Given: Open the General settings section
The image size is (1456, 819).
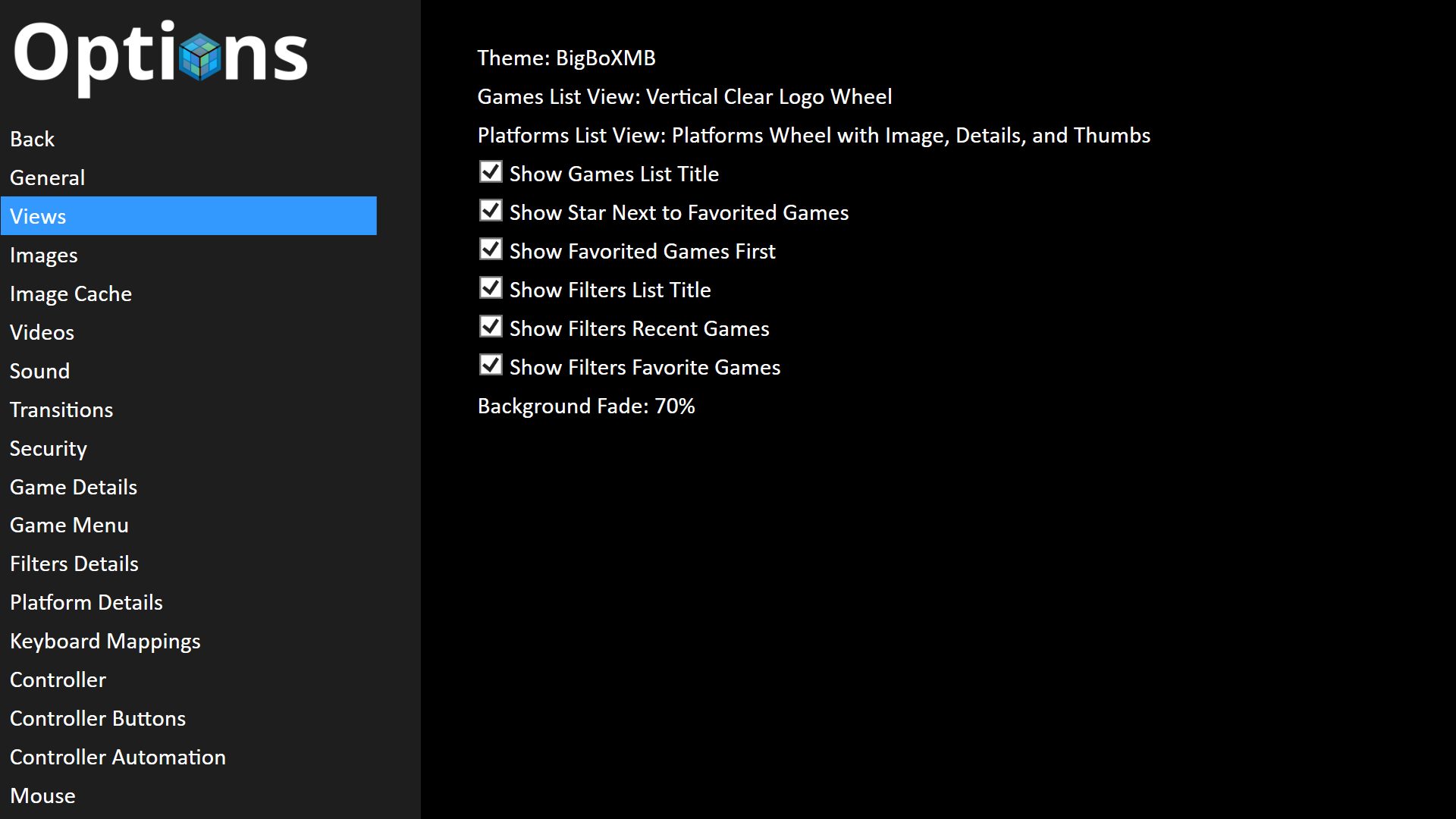Looking at the screenshot, I should 46,177.
